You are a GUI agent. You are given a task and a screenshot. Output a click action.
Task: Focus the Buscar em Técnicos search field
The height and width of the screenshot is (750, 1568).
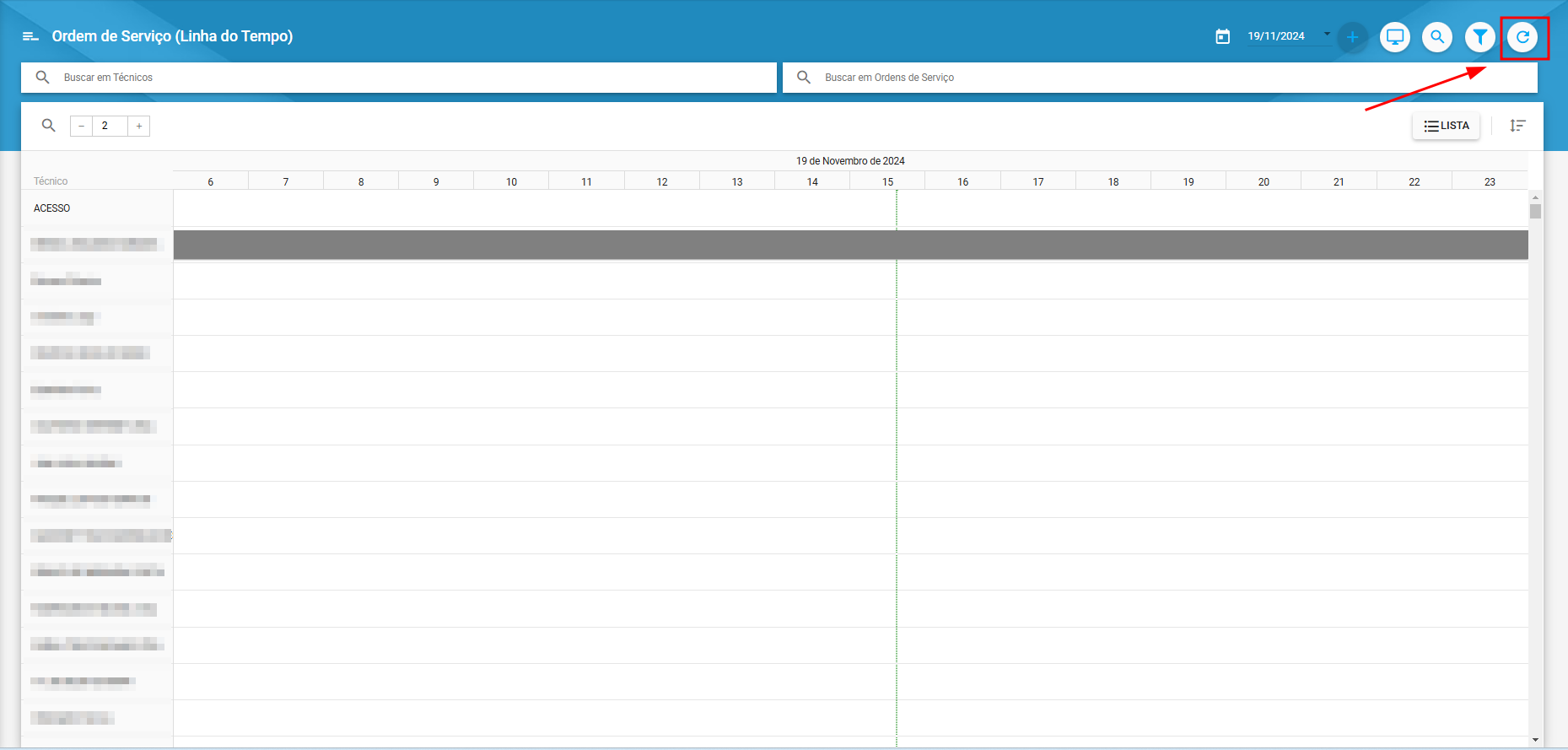(399, 78)
